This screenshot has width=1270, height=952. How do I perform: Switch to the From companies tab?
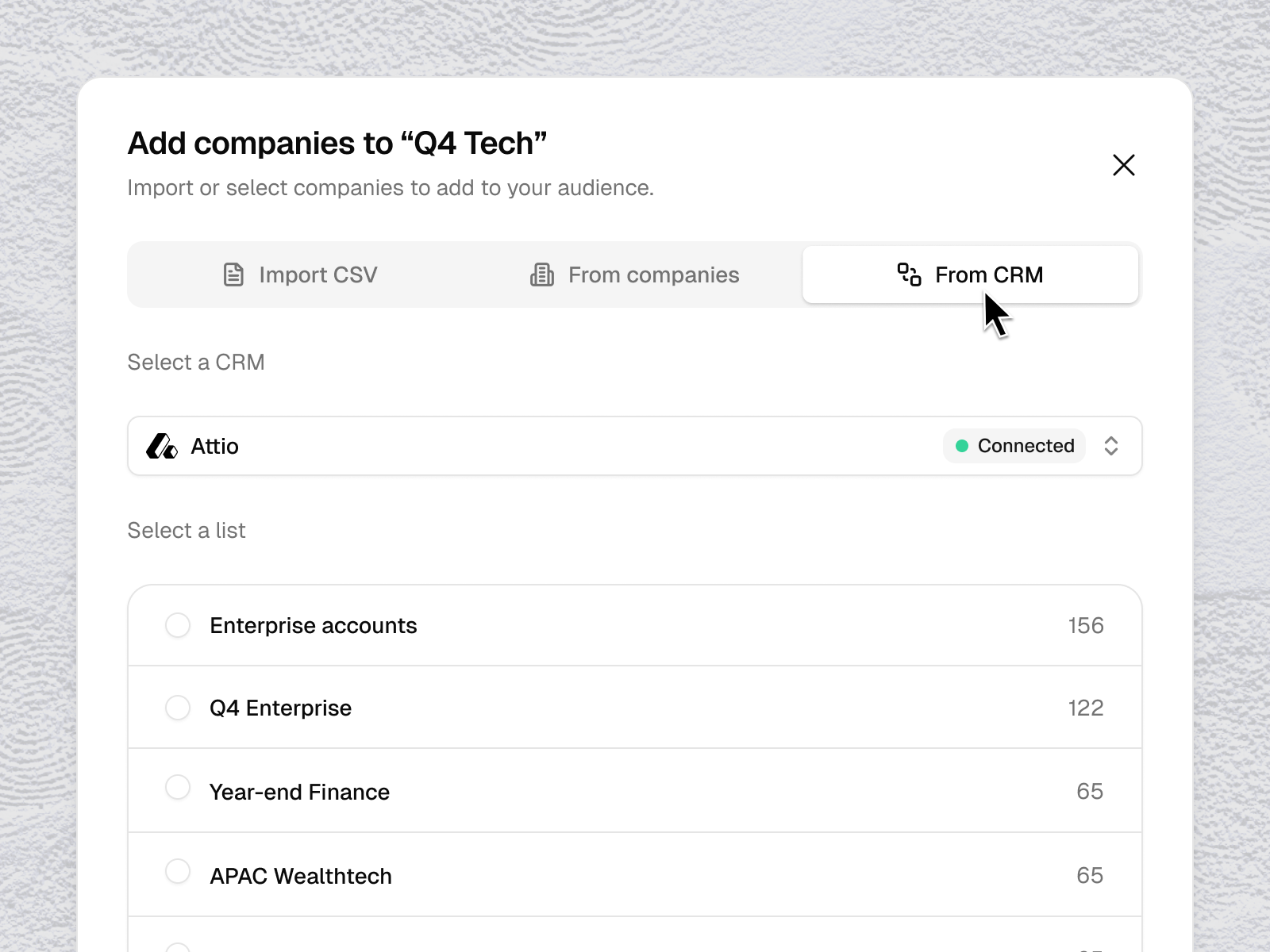click(635, 274)
